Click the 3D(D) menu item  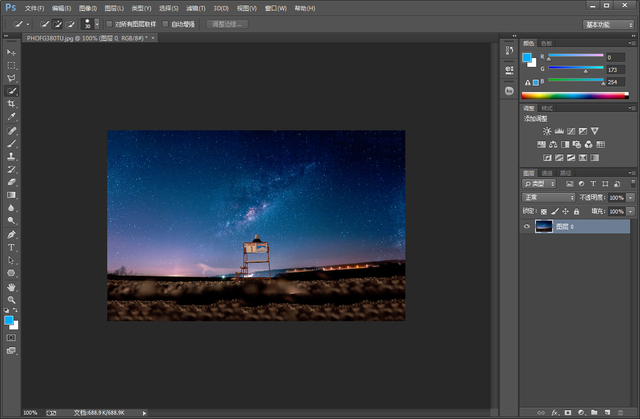coord(221,8)
